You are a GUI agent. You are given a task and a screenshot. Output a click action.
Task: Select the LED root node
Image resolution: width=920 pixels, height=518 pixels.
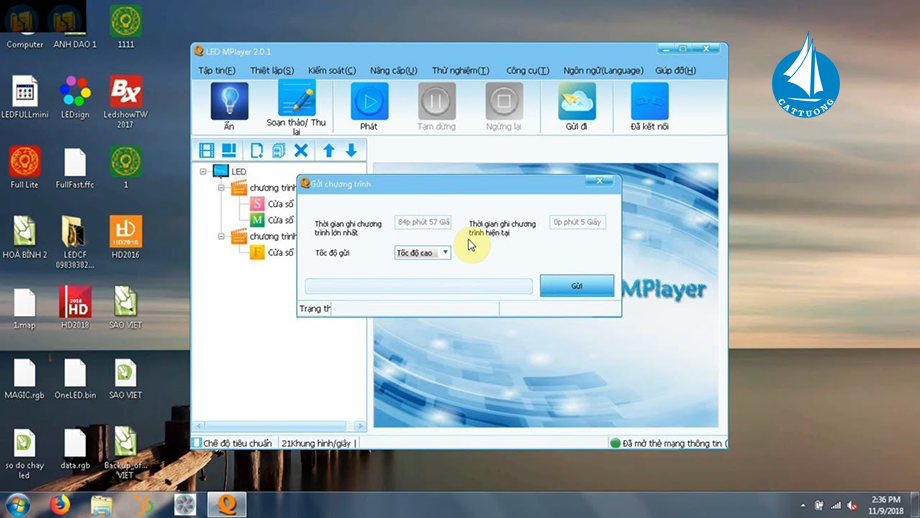(x=238, y=171)
